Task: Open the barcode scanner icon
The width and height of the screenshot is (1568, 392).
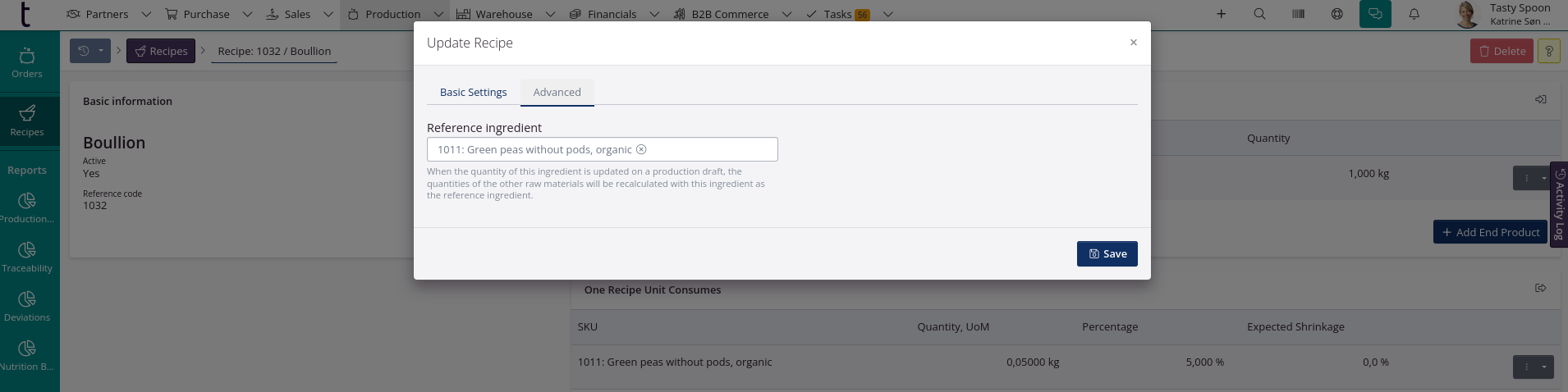Action: [1298, 14]
